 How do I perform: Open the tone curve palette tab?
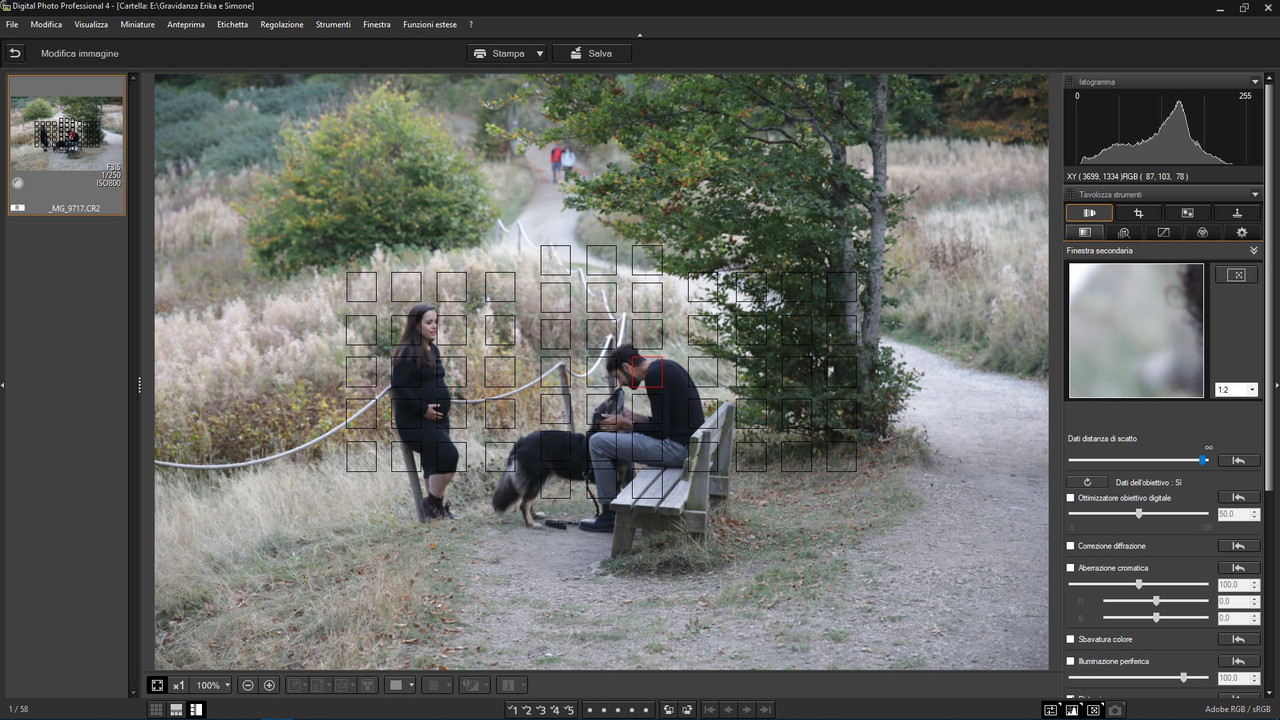point(1163,232)
